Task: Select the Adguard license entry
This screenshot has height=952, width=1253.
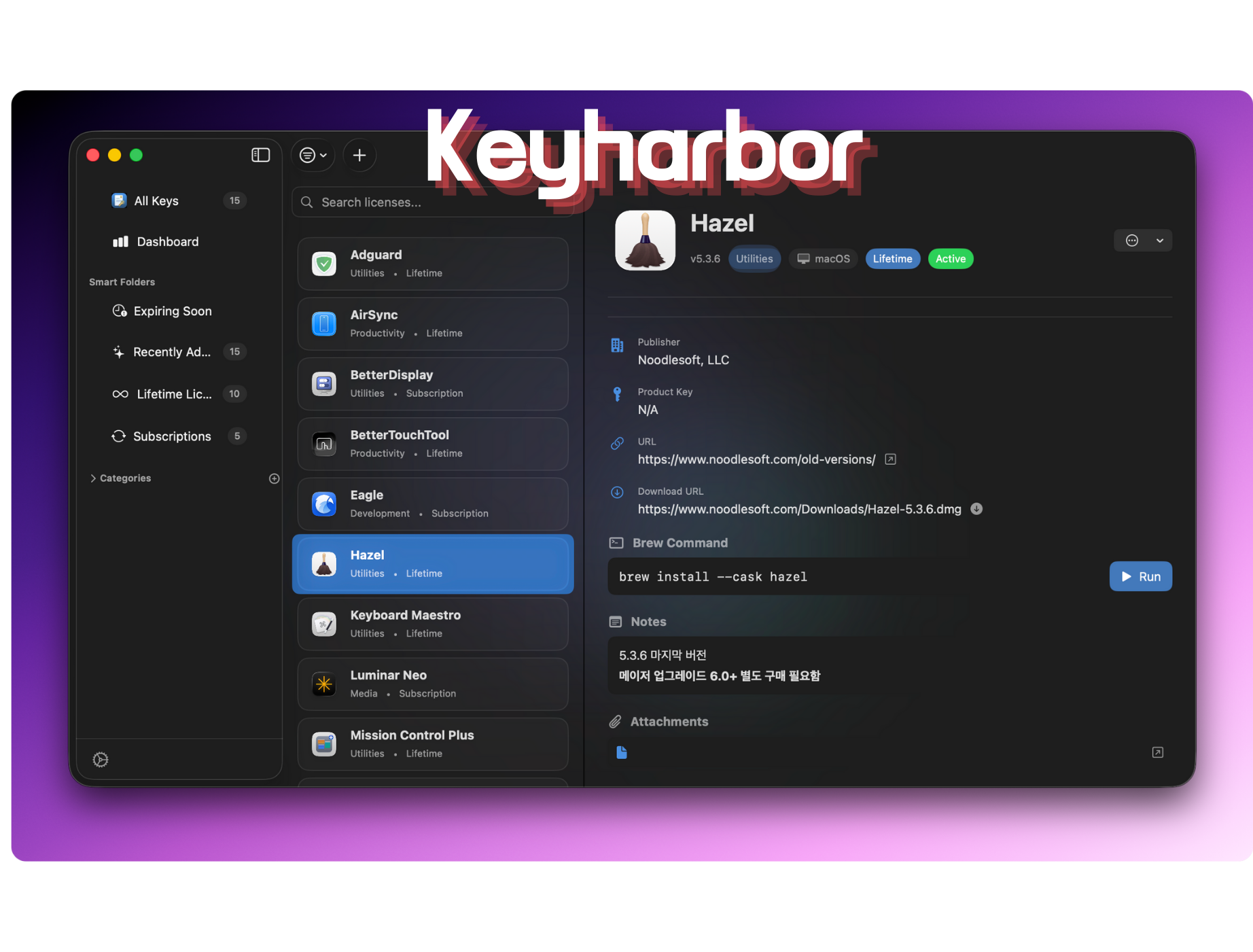Action: (x=433, y=264)
